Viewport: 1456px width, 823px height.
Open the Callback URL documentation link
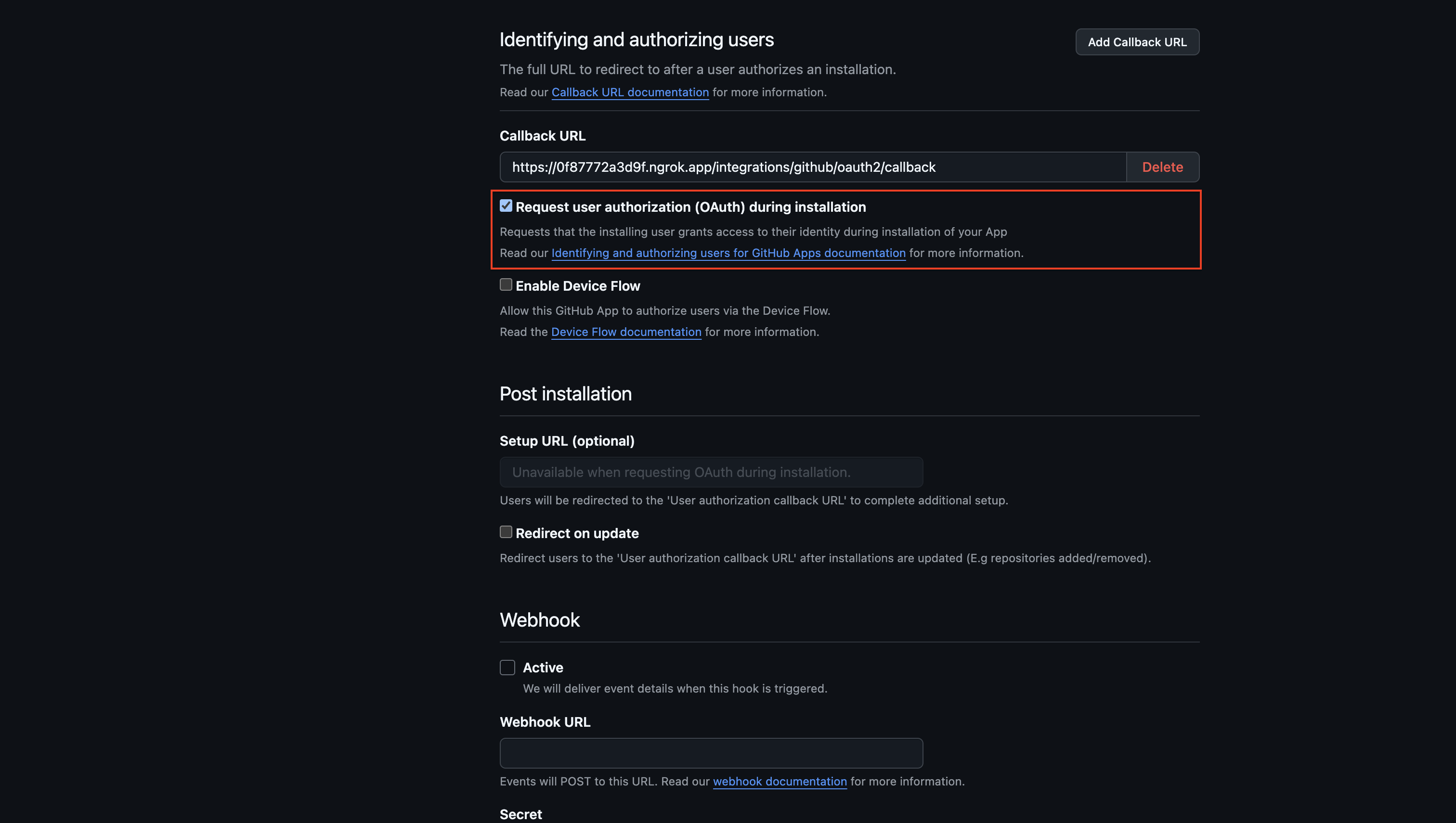coord(630,92)
